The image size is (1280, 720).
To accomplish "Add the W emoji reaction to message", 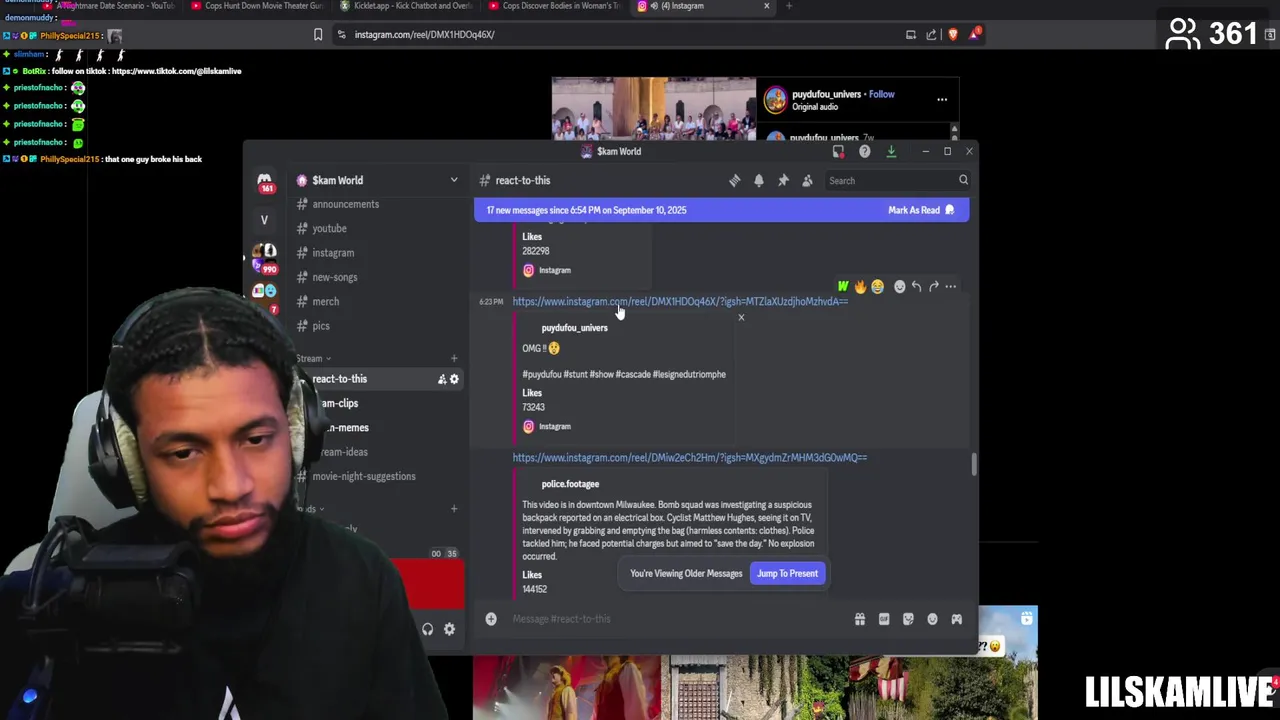I will point(843,287).
